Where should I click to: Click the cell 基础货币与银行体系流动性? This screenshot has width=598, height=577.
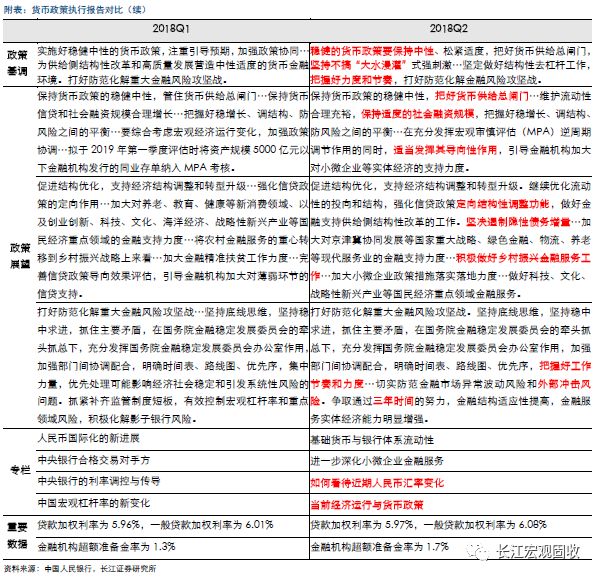click(x=372, y=440)
